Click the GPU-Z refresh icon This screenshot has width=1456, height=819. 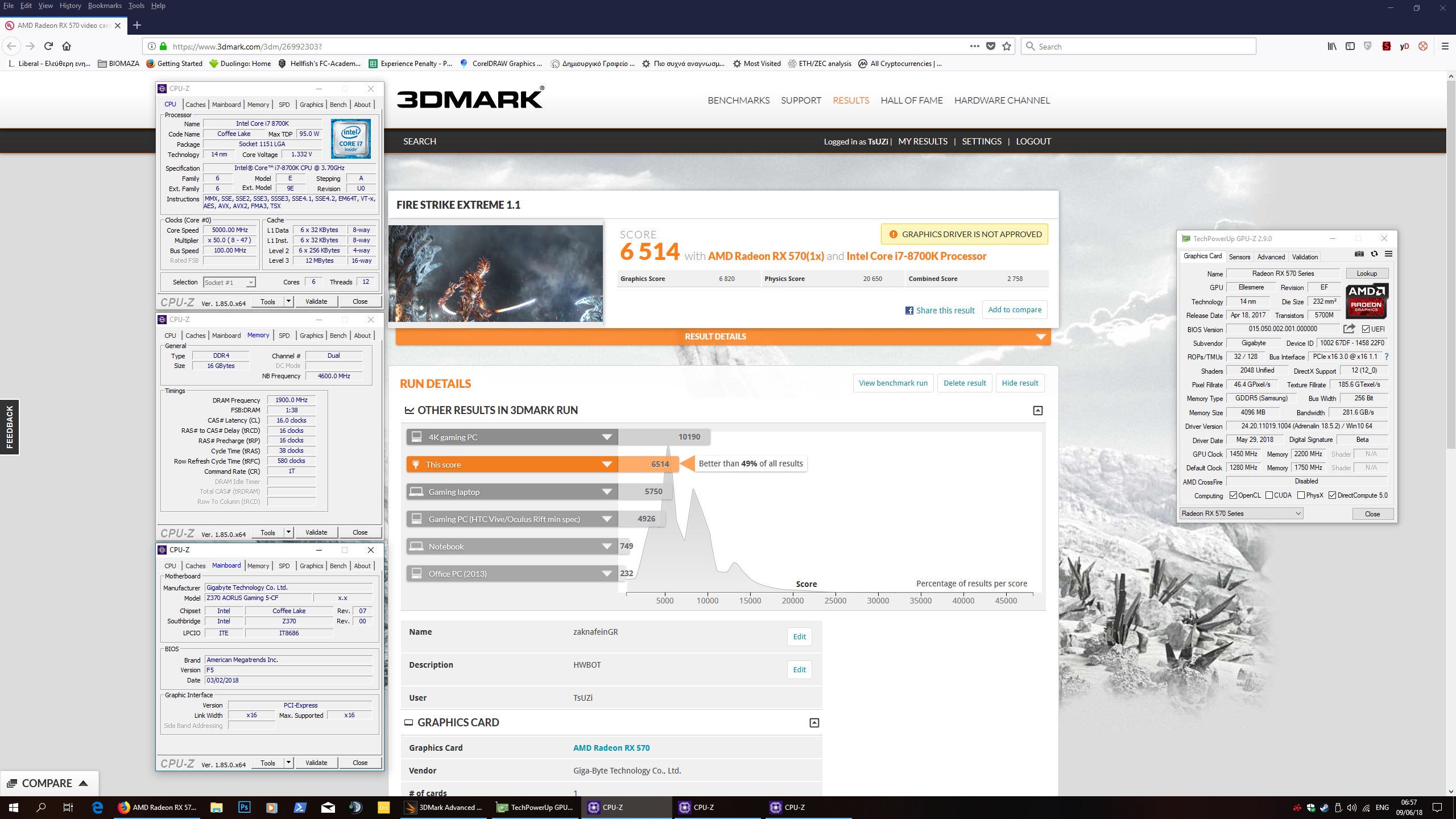[1374, 254]
